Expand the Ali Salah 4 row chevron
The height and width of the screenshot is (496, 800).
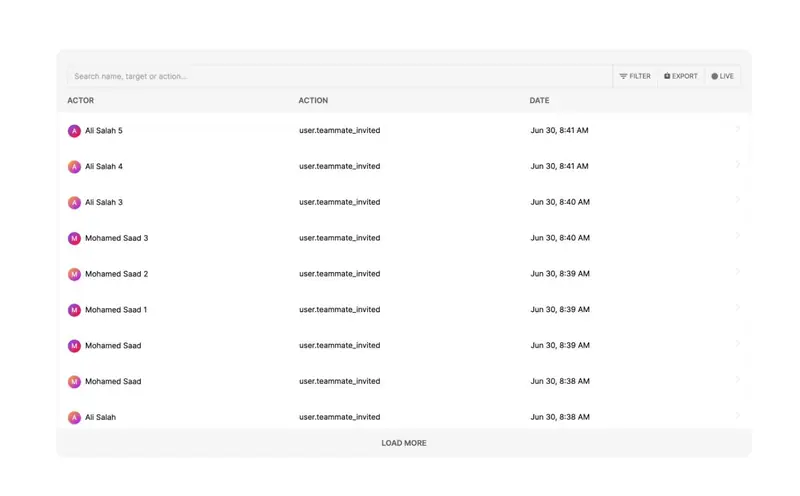click(738, 164)
